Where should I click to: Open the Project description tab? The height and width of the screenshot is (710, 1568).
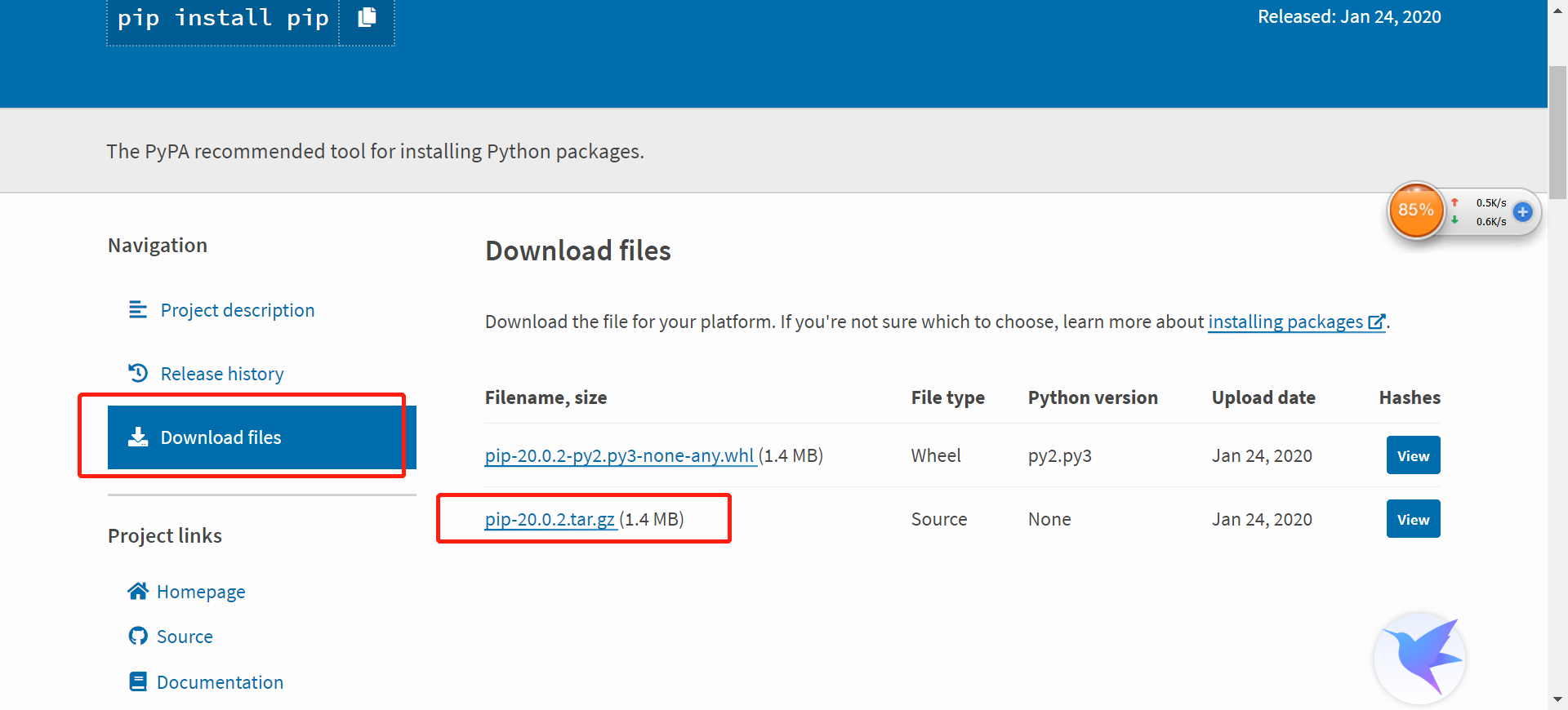point(237,310)
